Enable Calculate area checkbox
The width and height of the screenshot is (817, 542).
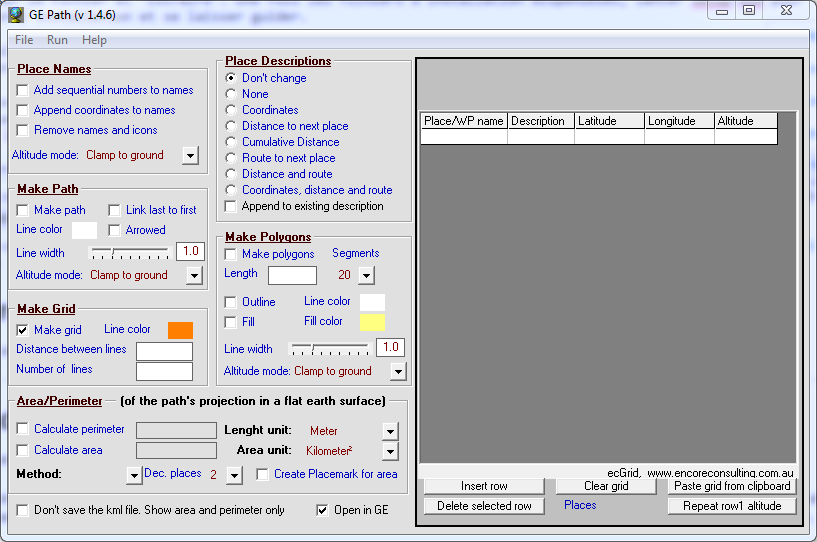(22, 450)
